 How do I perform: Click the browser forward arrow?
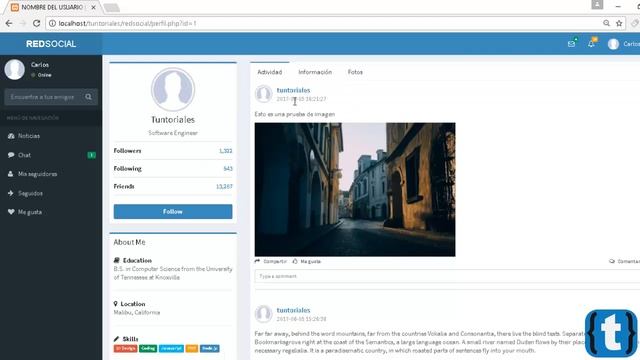click(23, 23)
